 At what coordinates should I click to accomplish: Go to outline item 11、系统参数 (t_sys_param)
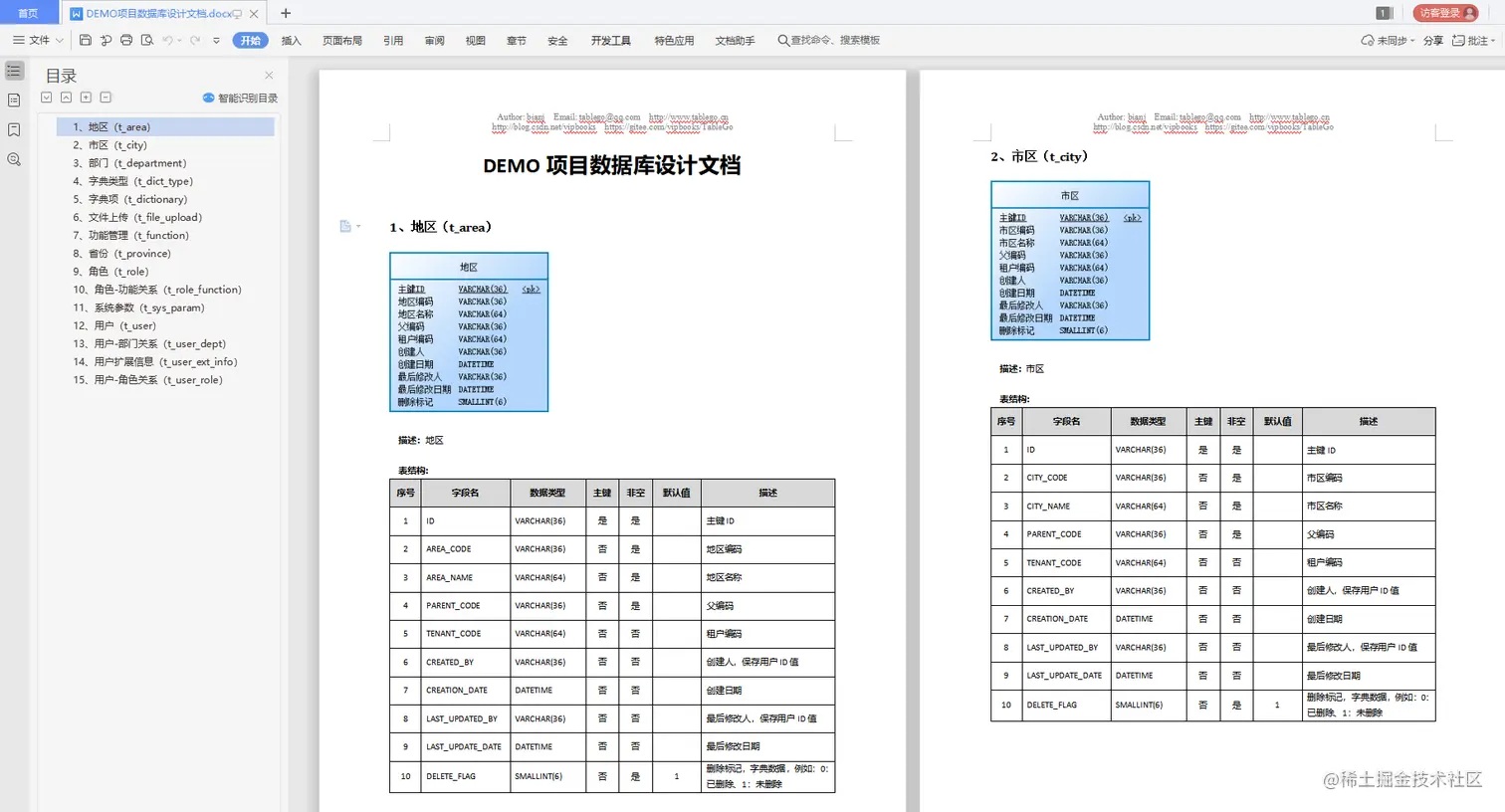click(138, 307)
